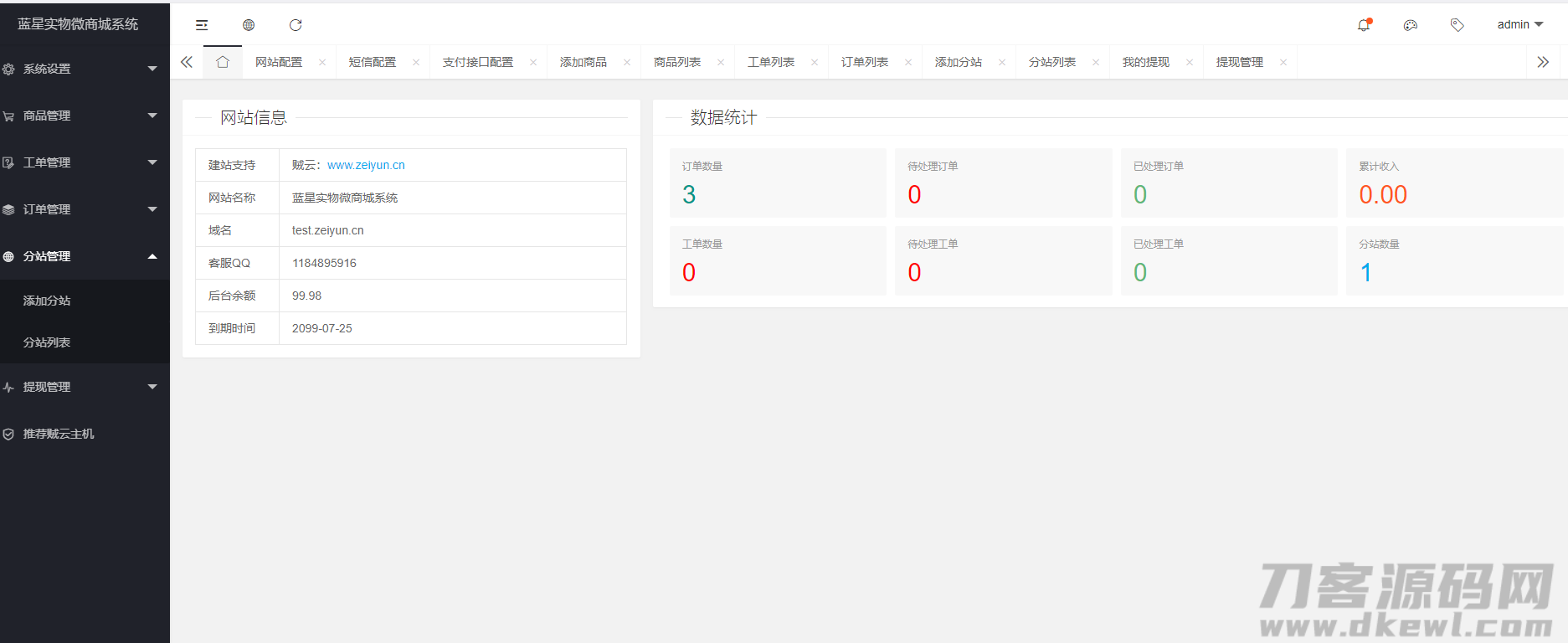Click the refresh icon in header
This screenshot has width=1568, height=643.
pyautogui.click(x=296, y=25)
